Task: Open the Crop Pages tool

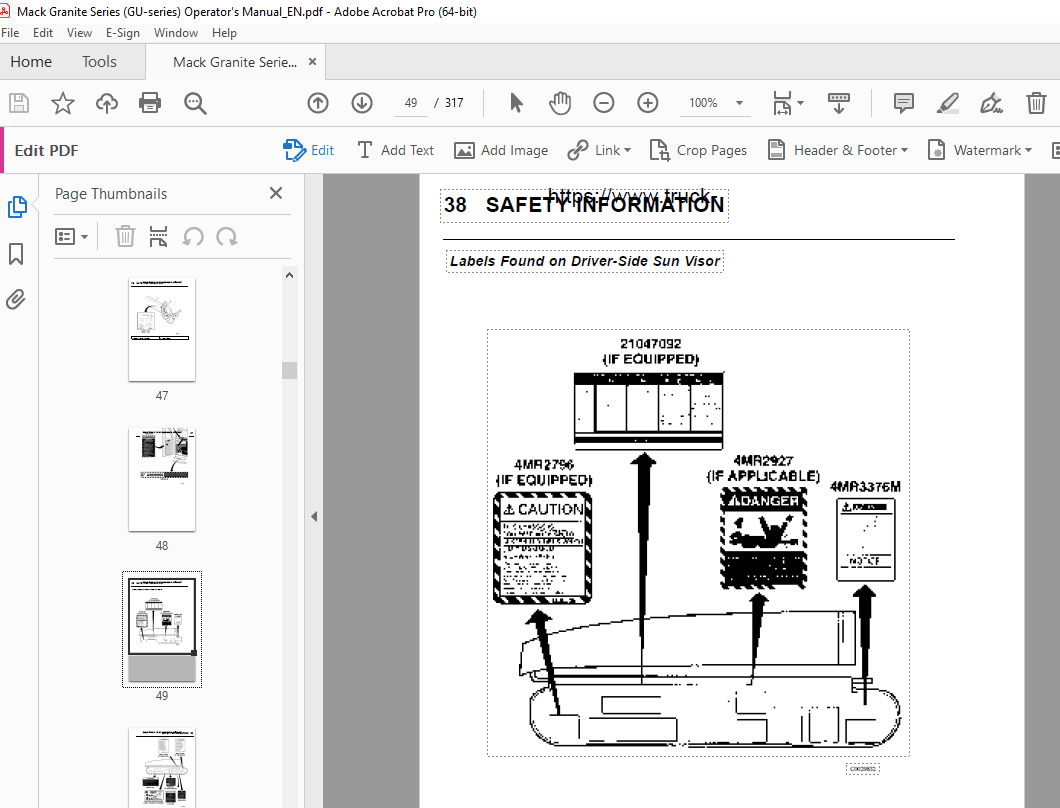Action: pos(699,150)
